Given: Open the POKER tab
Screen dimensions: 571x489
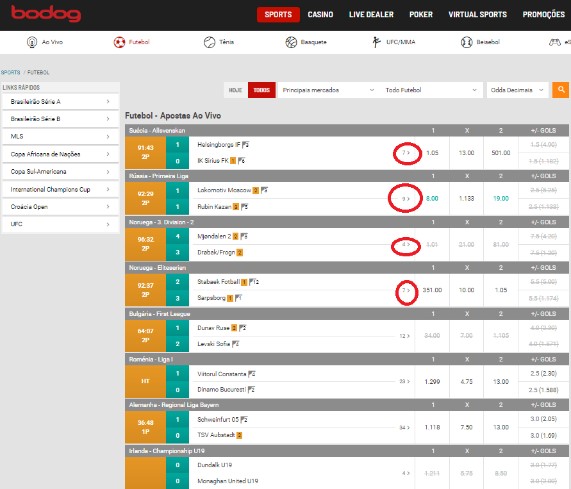Looking at the screenshot, I should point(421,15).
